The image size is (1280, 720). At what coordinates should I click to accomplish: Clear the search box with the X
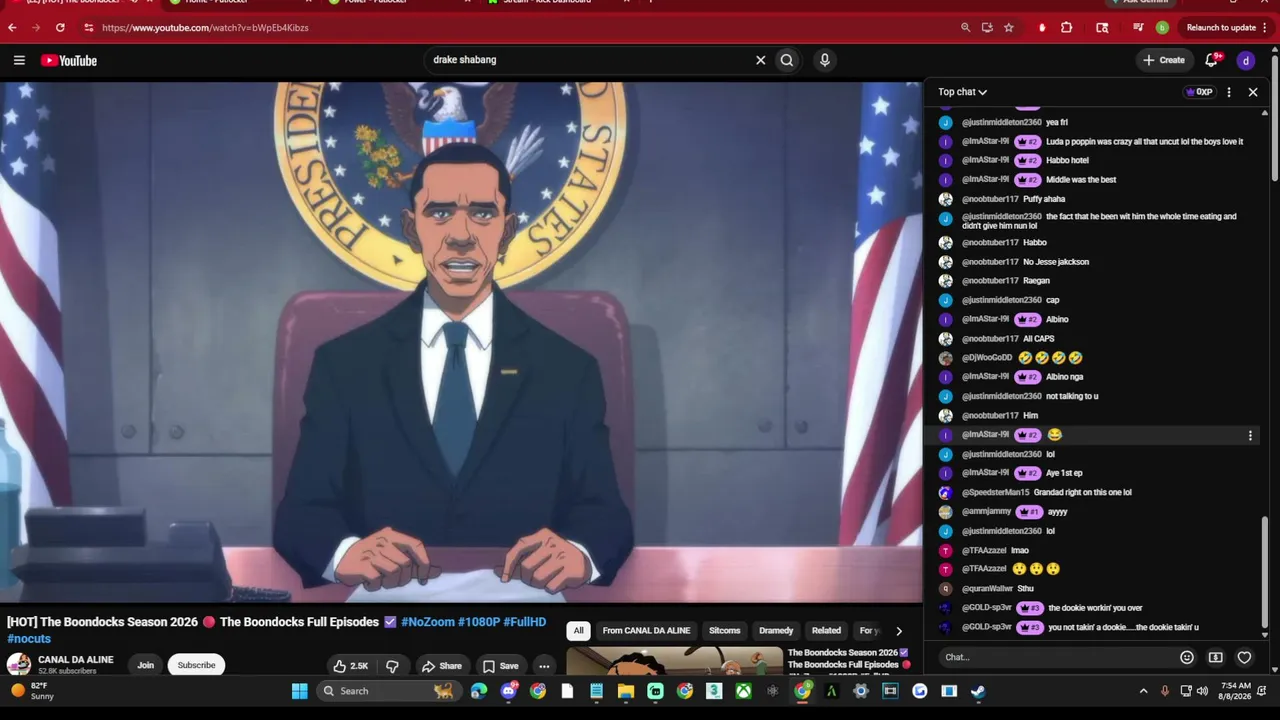tap(760, 60)
